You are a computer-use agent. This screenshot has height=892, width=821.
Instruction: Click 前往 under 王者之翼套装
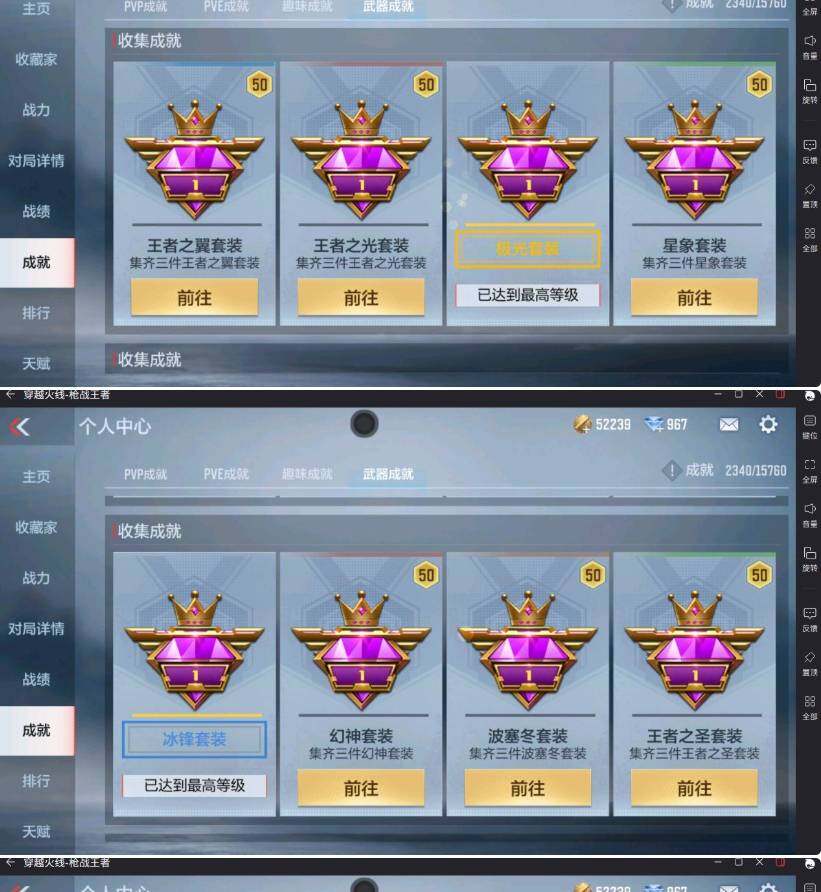tap(195, 298)
